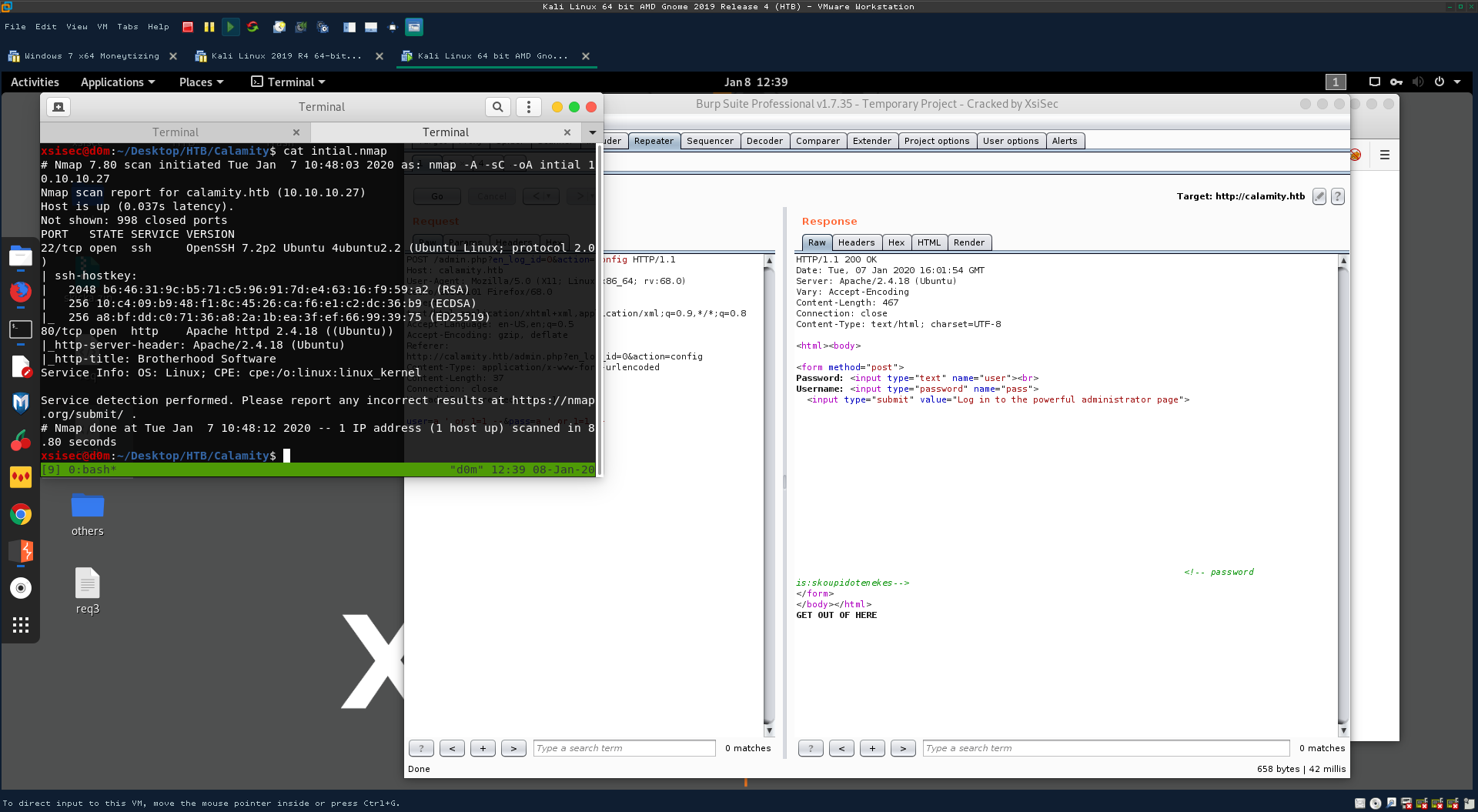Show all applications grid in the dock
The image size is (1478, 812).
[21, 625]
